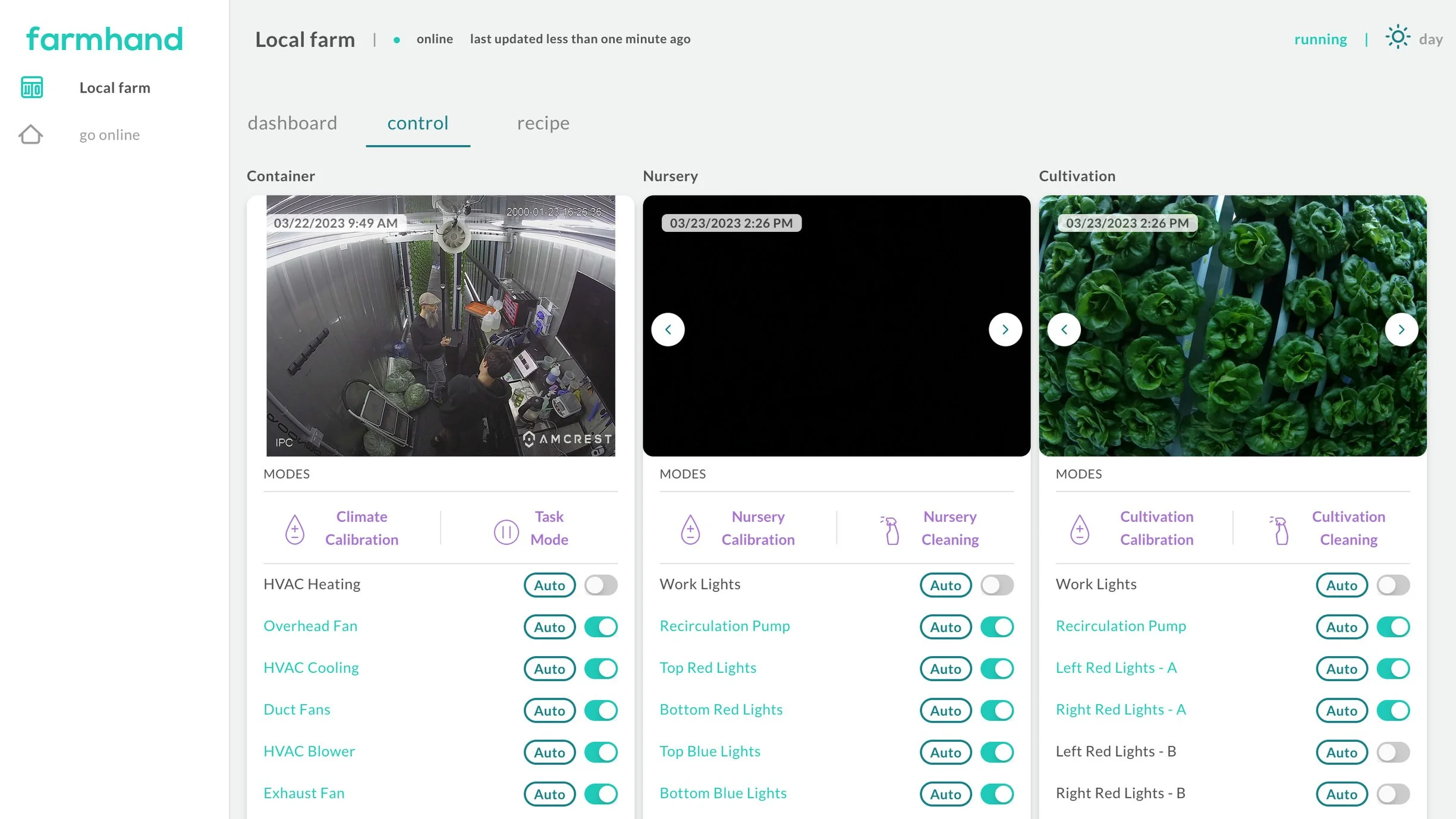Show previous Nursery camera image
This screenshot has width=1456, height=819.
click(668, 329)
